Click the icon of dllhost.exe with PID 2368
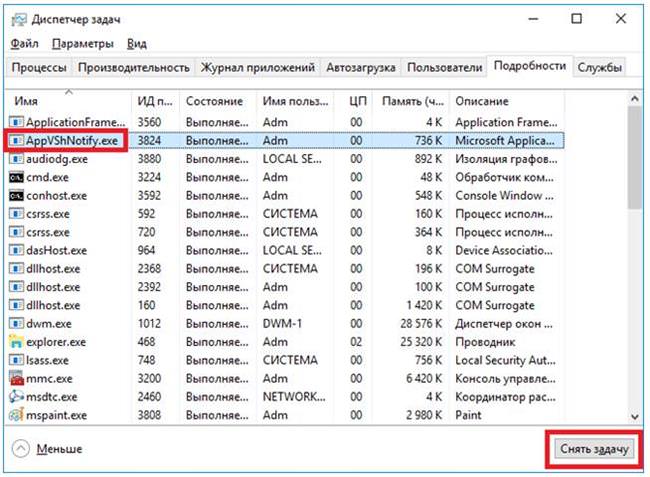Image resolution: width=650 pixels, height=477 pixels. [x=16, y=269]
